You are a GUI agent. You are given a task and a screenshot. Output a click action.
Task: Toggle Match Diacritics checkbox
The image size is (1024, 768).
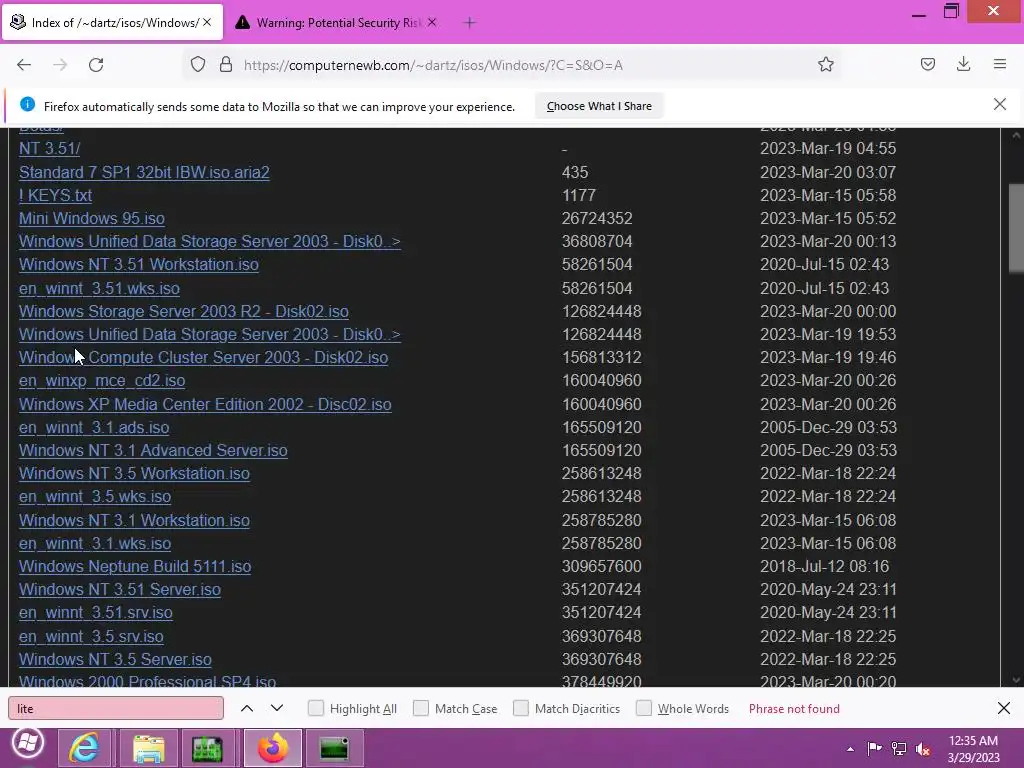coord(520,708)
